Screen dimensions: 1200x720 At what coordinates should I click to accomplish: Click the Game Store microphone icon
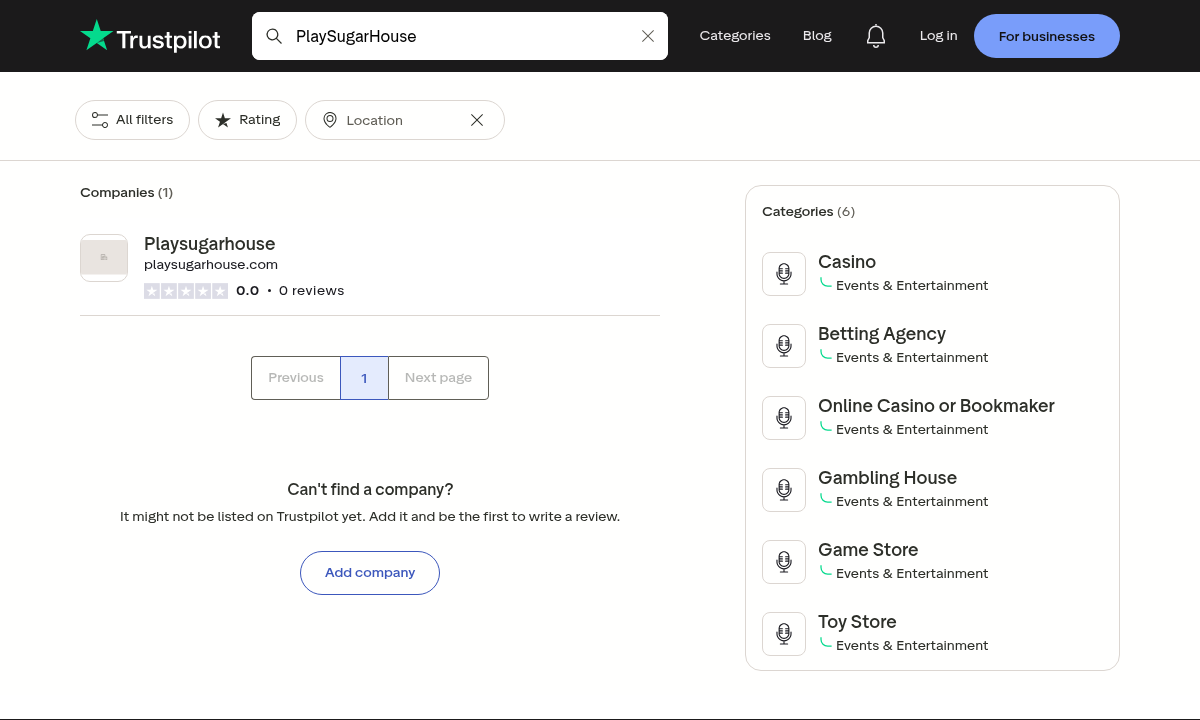tap(784, 562)
